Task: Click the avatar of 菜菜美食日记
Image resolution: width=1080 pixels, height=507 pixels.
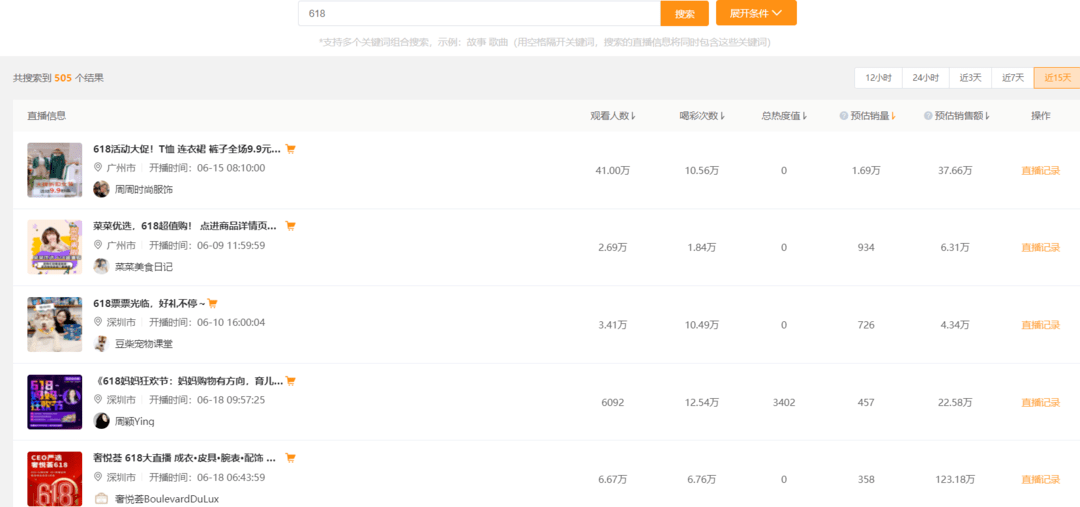Action: click(x=101, y=266)
